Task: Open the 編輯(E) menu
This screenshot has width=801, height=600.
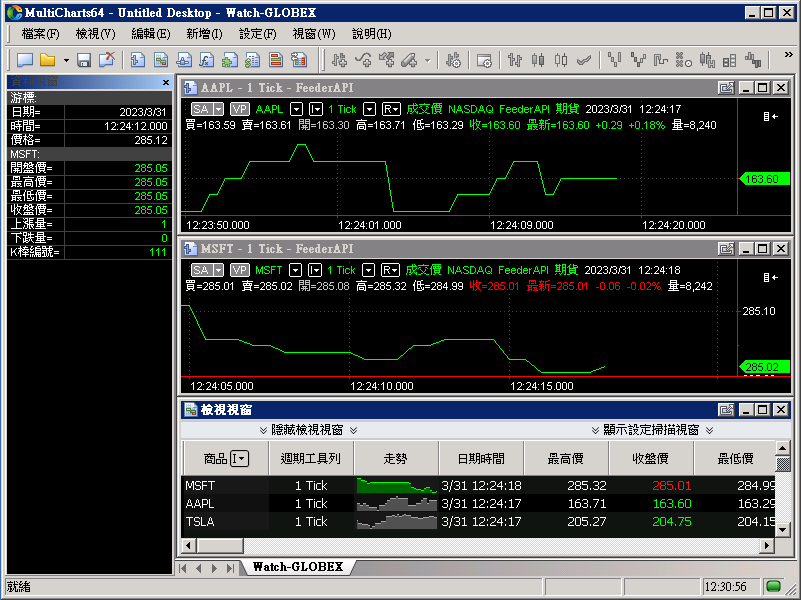Action: tap(151, 34)
